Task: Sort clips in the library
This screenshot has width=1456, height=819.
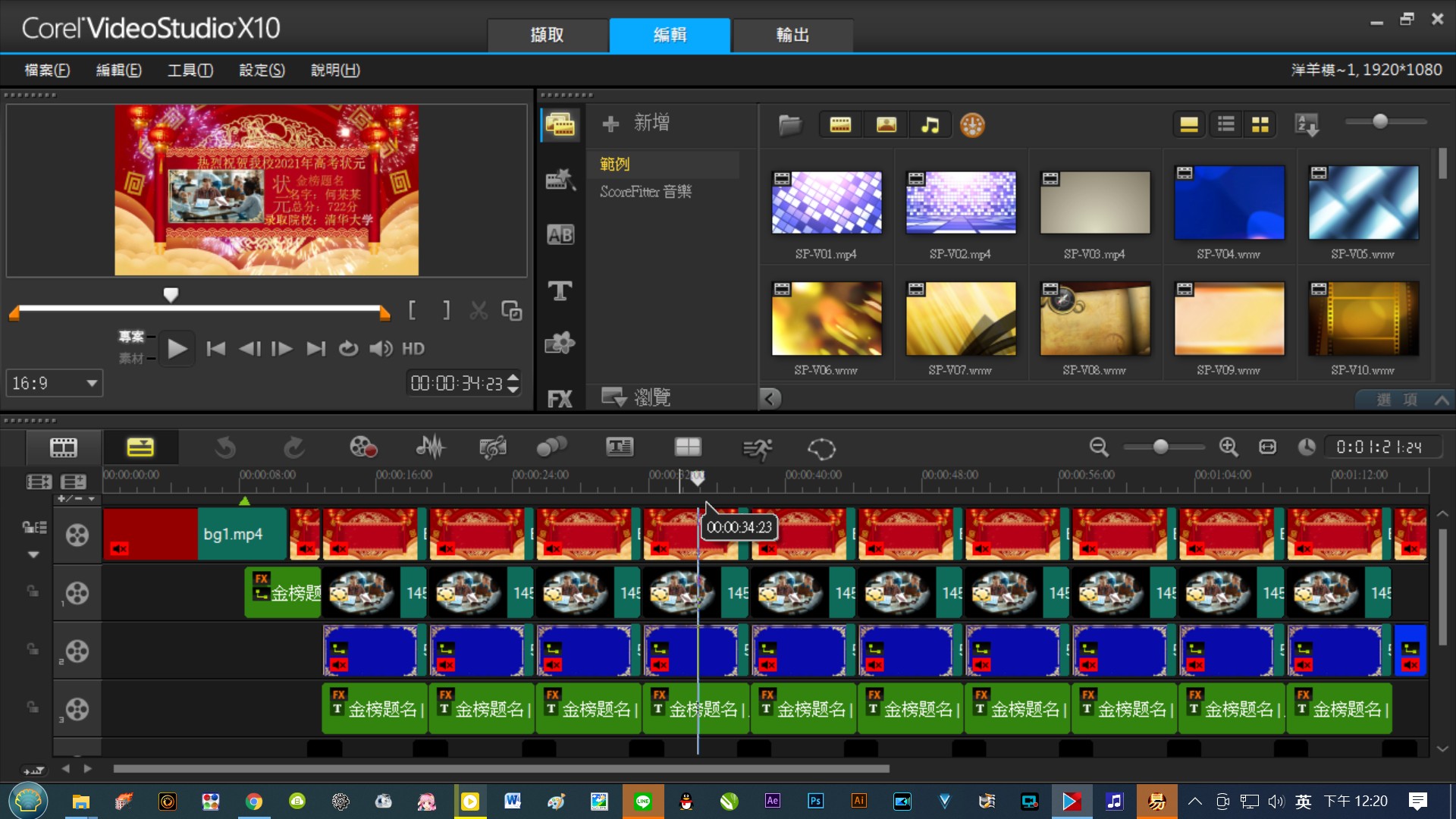Action: 1307,124
